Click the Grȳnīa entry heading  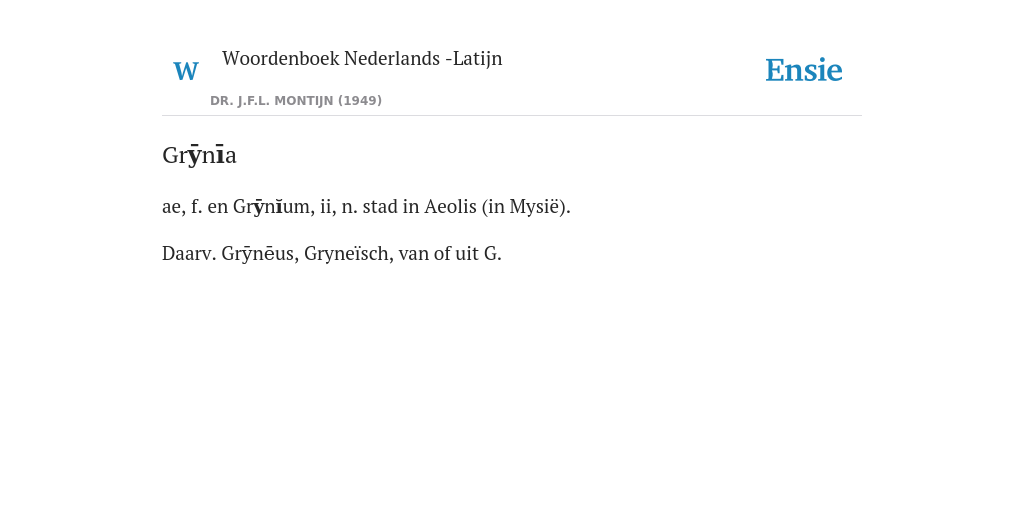(x=199, y=155)
